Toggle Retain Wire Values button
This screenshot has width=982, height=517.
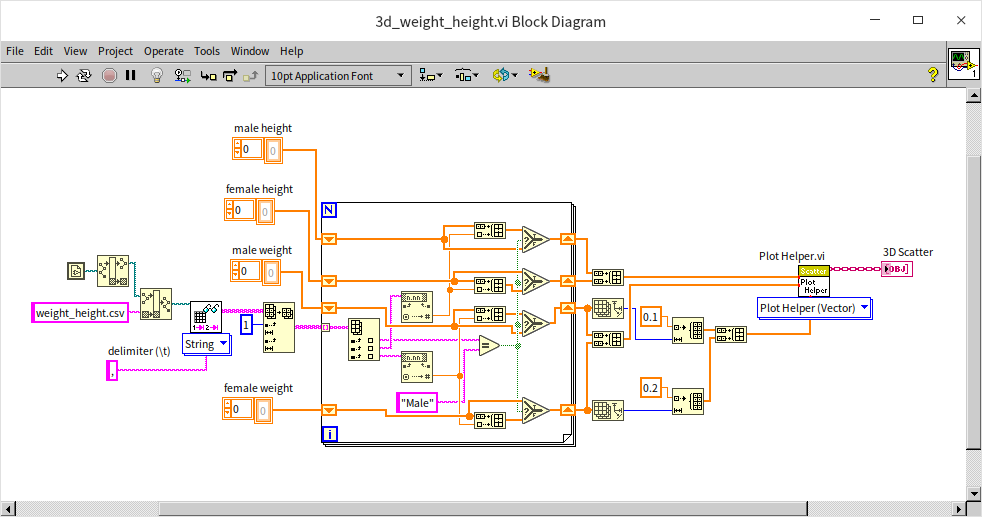tap(182, 75)
